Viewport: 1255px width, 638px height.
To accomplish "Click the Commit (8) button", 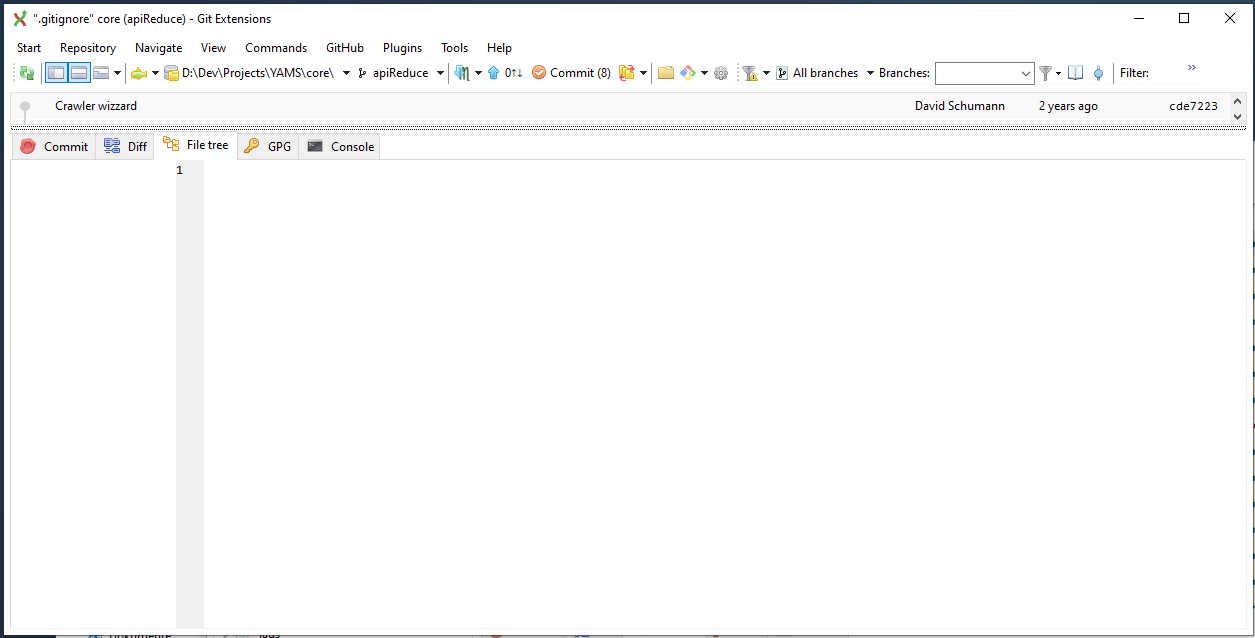I will [571, 73].
